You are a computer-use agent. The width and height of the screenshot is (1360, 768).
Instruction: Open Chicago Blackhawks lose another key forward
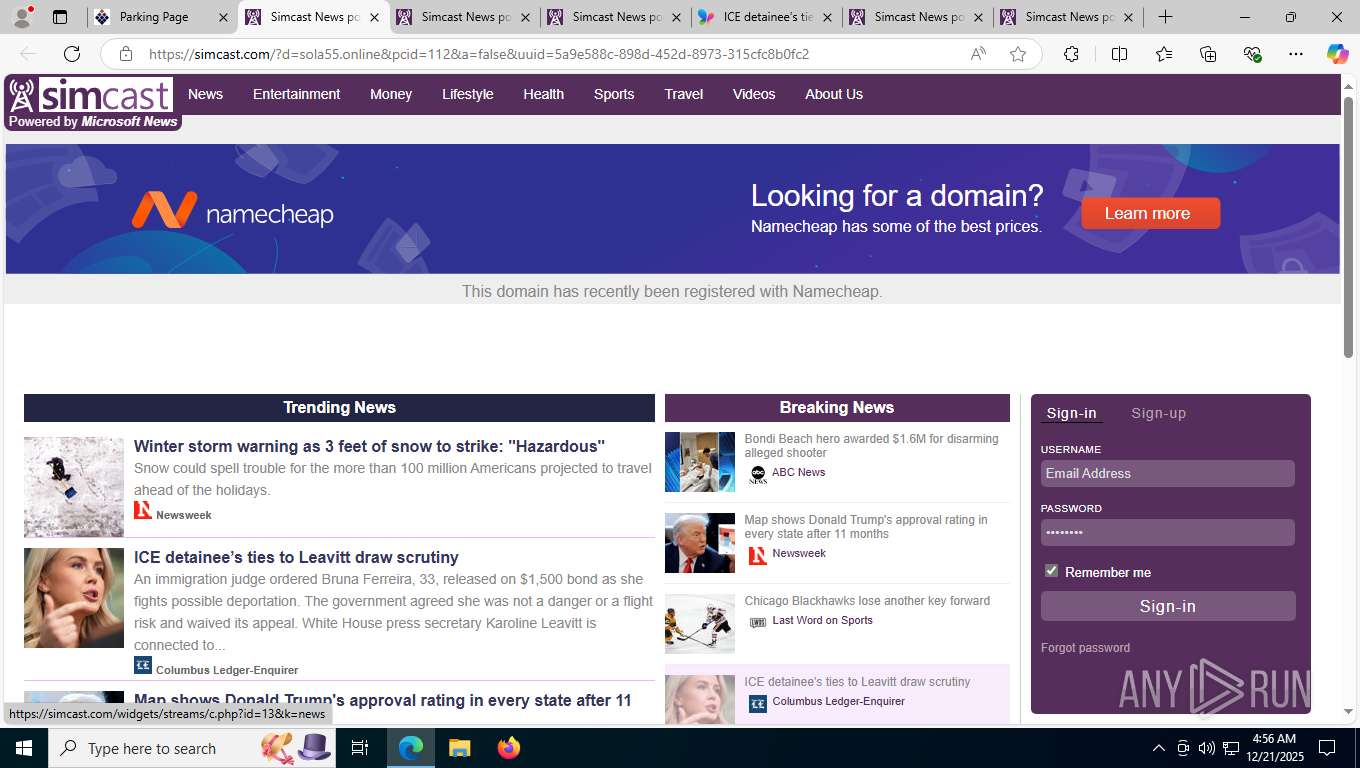pyautogui.click(x=867, y=601)
